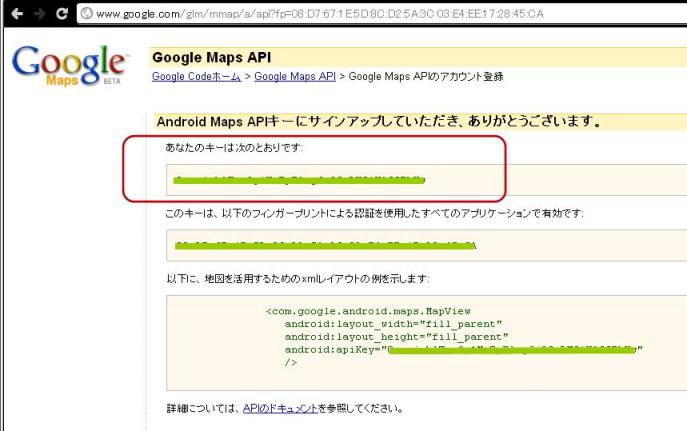Screen dimensions: 687x431
Task: Focus the URL address bar
Action: pos(382,14)
